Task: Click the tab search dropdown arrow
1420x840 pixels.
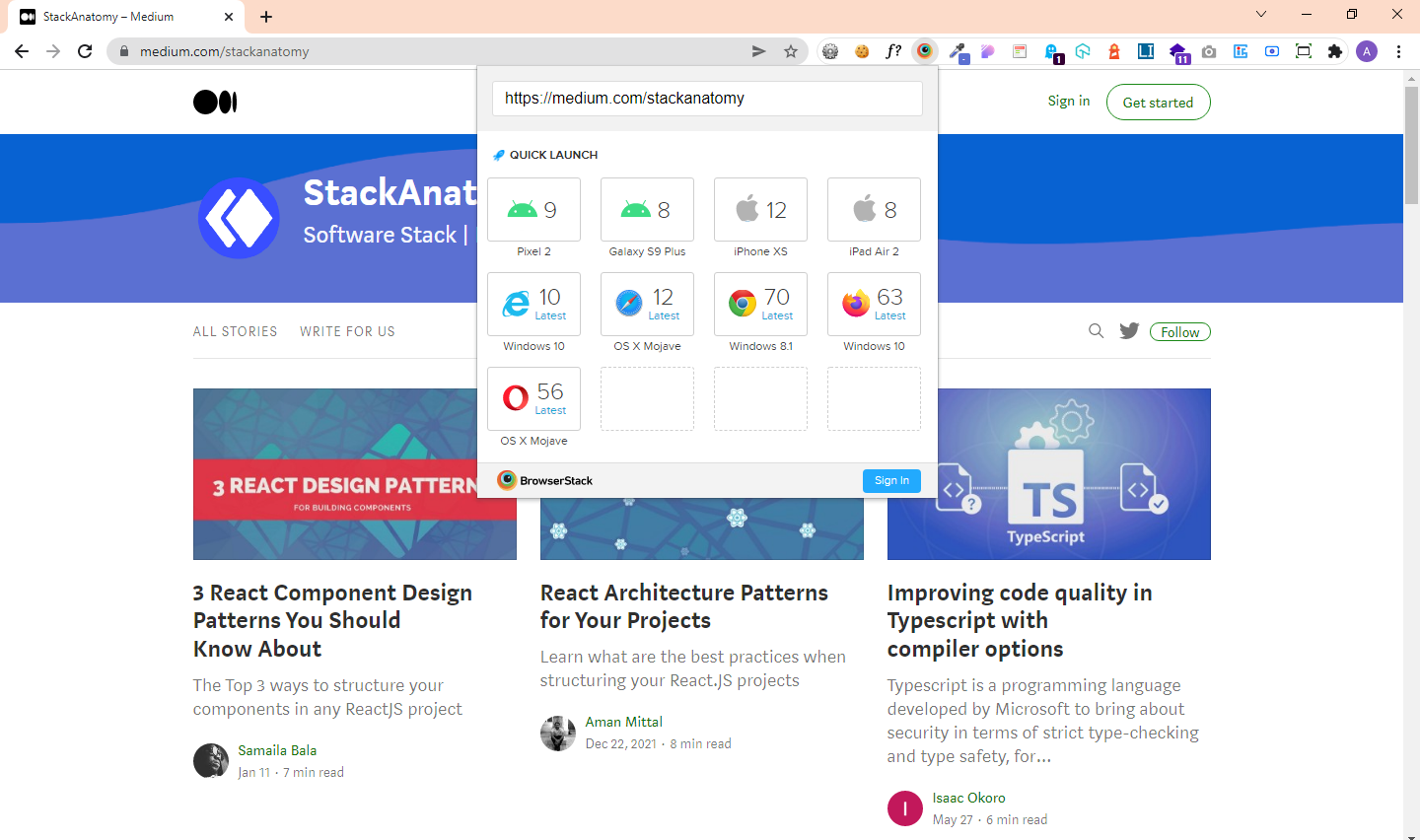Action: click(x=1261, y=14)
